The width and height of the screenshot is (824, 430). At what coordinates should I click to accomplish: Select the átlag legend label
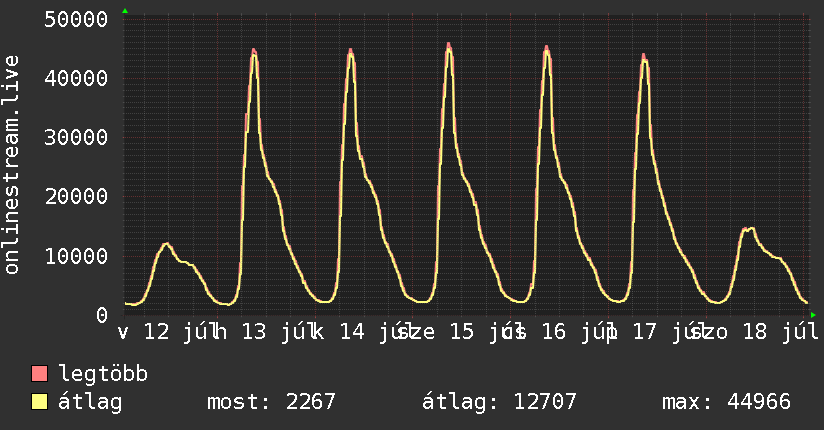coord(90,402)
